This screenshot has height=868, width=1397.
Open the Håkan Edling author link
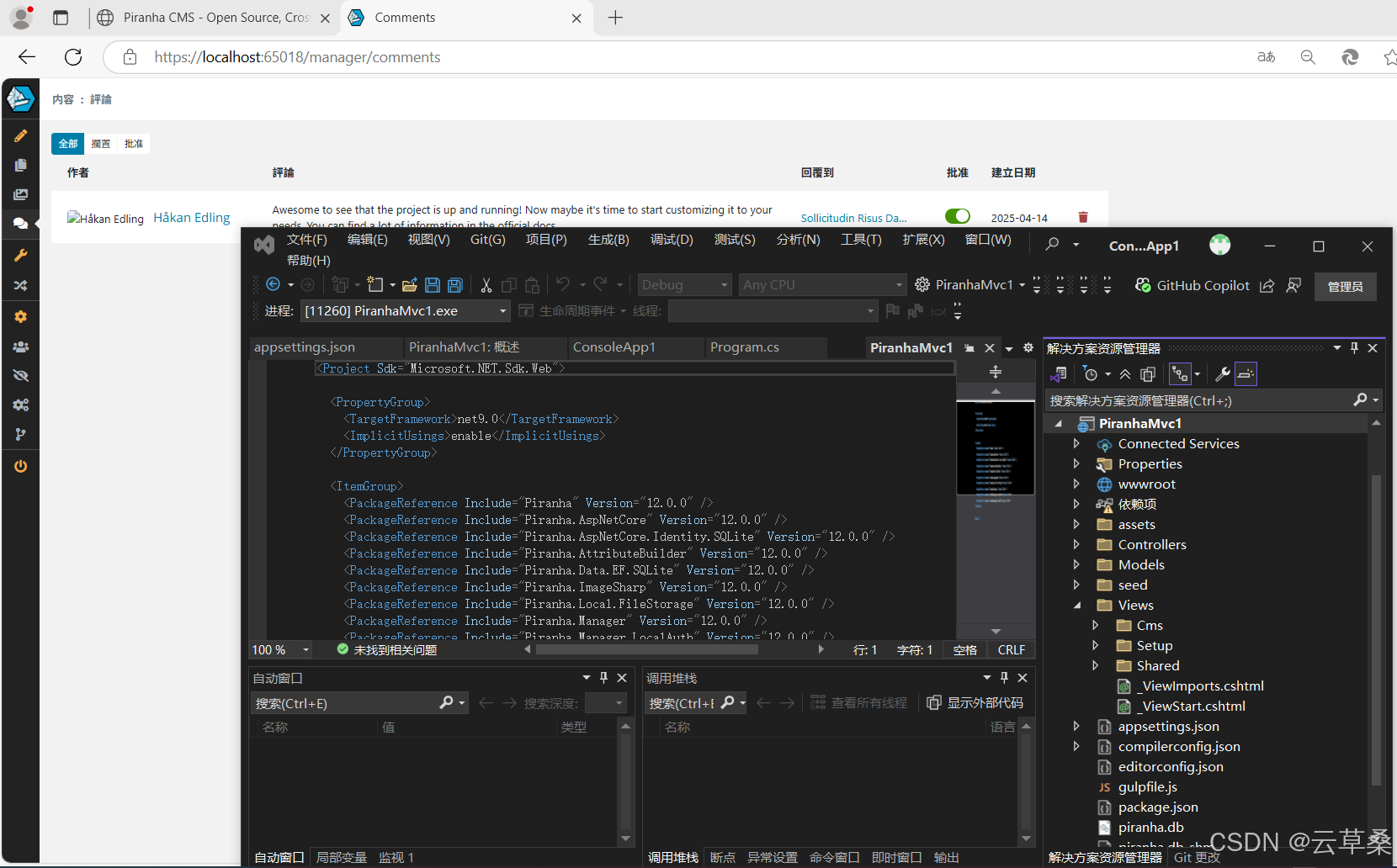[x=192, y=217]
